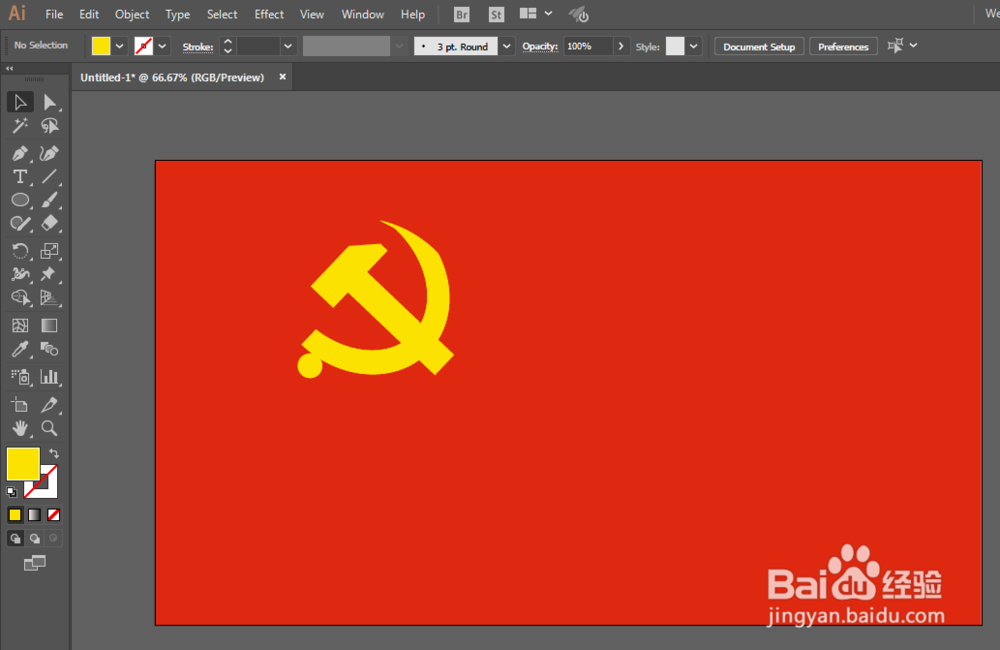Click the yellow fill swatch in control bar

click(x=101, y=46)
